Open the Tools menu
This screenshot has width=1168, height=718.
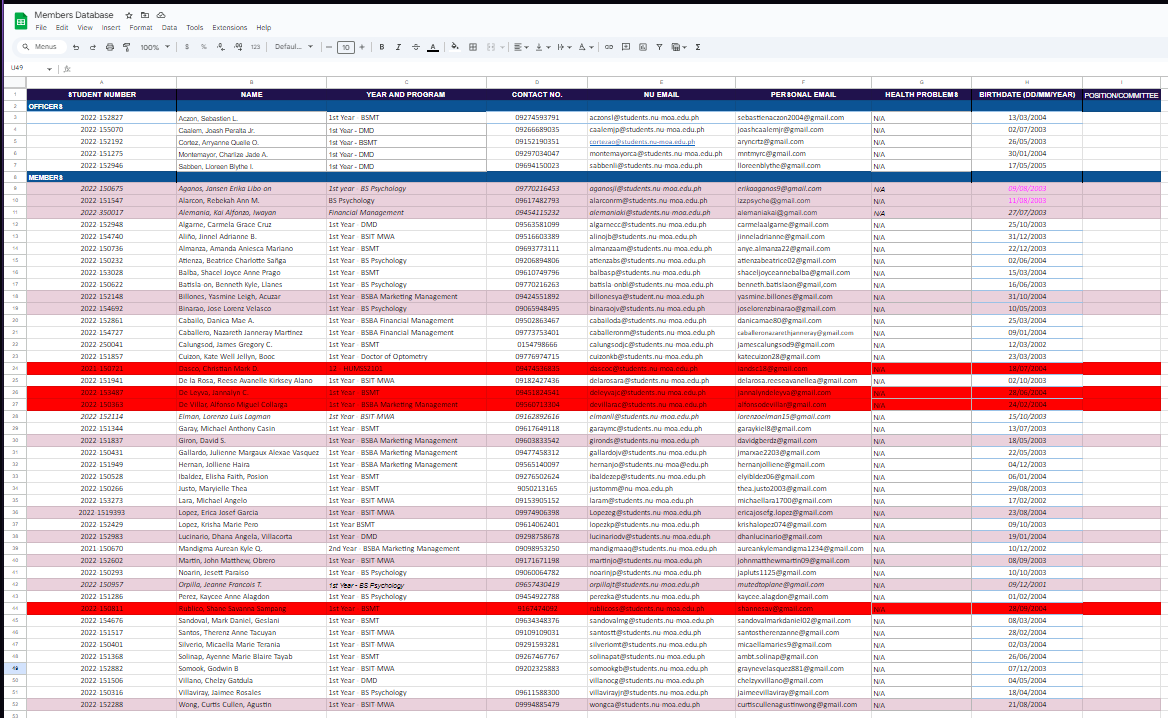pos(194,28)
